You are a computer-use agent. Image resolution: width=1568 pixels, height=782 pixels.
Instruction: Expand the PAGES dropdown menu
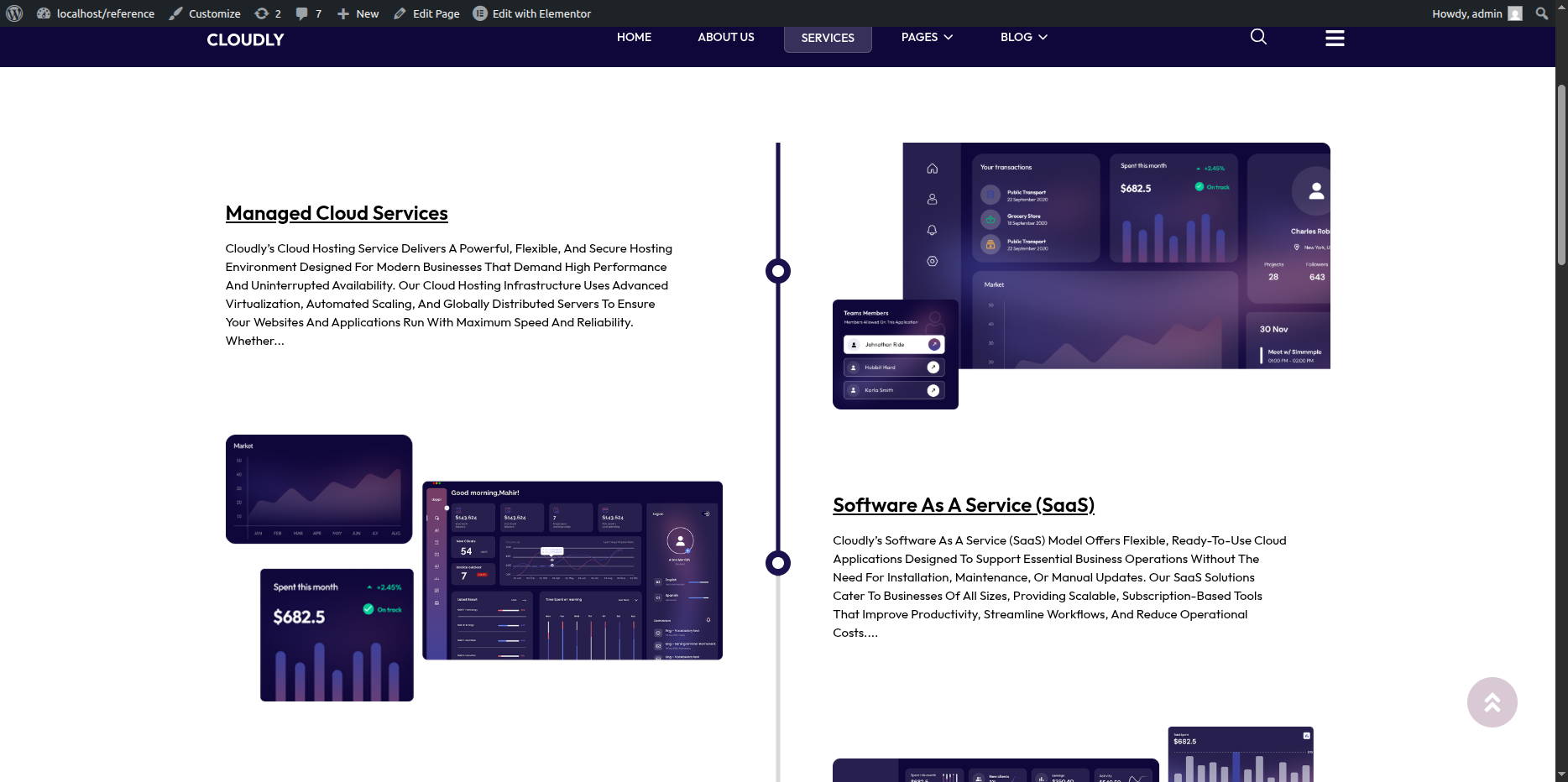click(x=927, y=37)
